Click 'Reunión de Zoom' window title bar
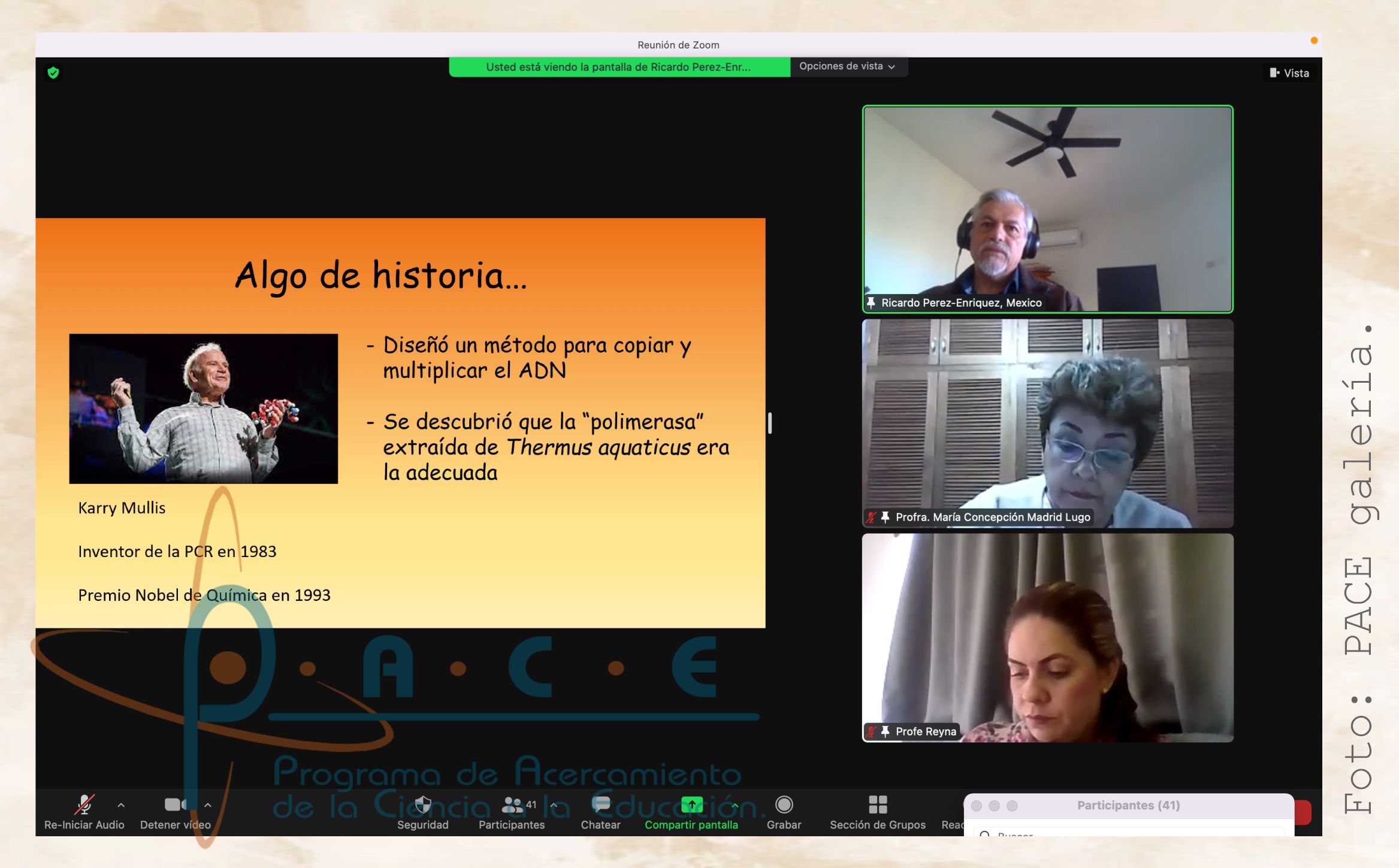 click(678, 45)
